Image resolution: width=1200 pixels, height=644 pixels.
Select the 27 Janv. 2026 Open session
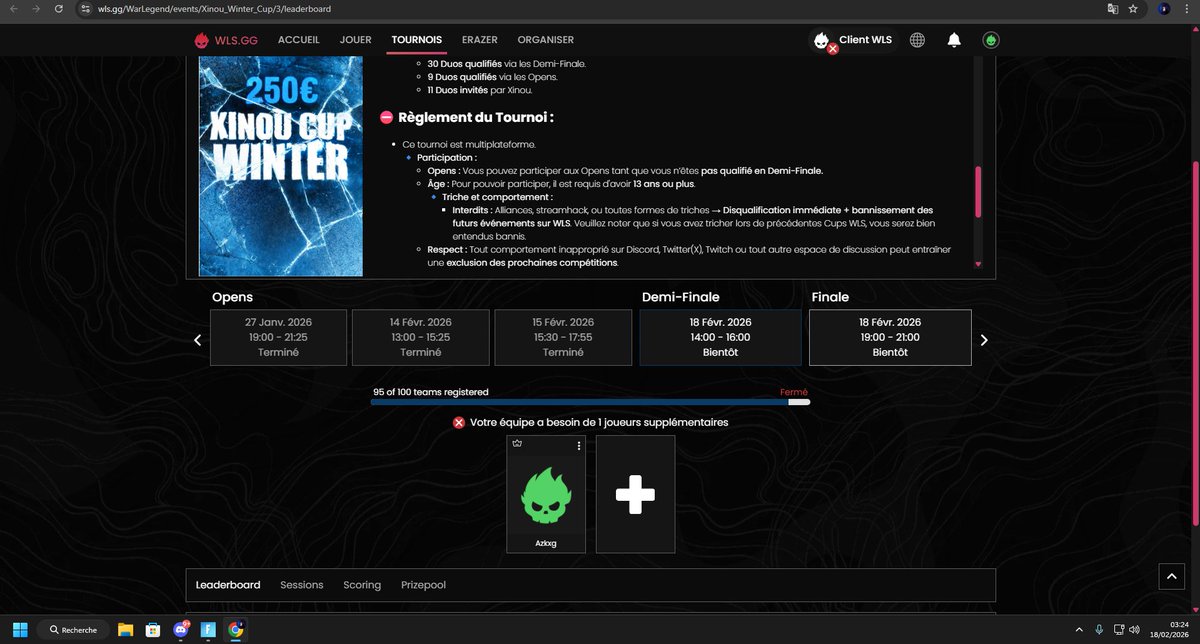click(x=278, y=338)
